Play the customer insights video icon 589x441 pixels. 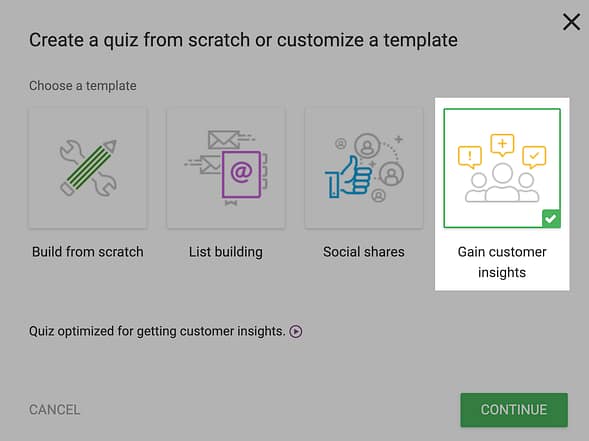tap(296, 331)
